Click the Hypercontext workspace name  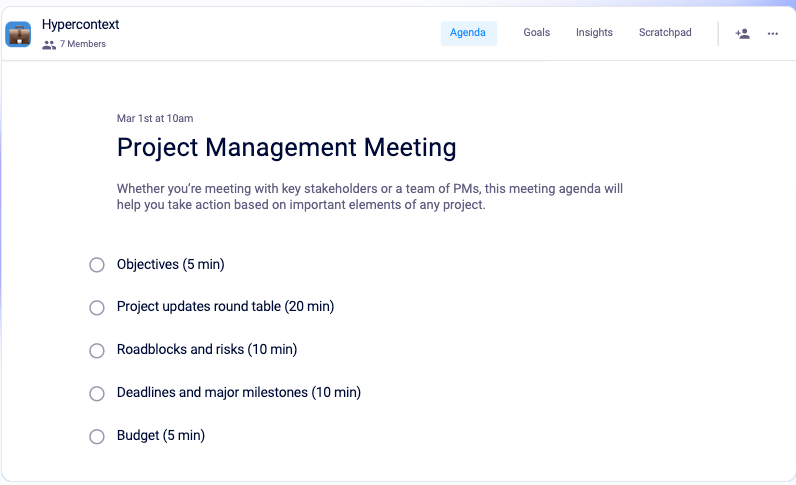point(80,24)
